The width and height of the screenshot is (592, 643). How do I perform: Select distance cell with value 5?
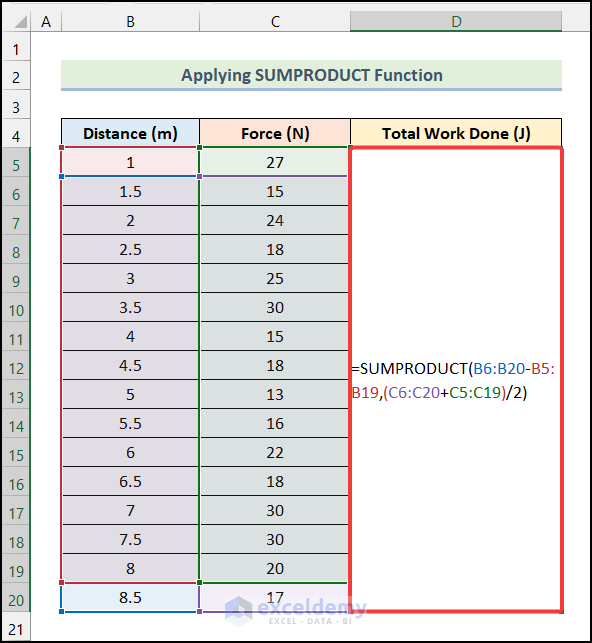tap(130, 394)
